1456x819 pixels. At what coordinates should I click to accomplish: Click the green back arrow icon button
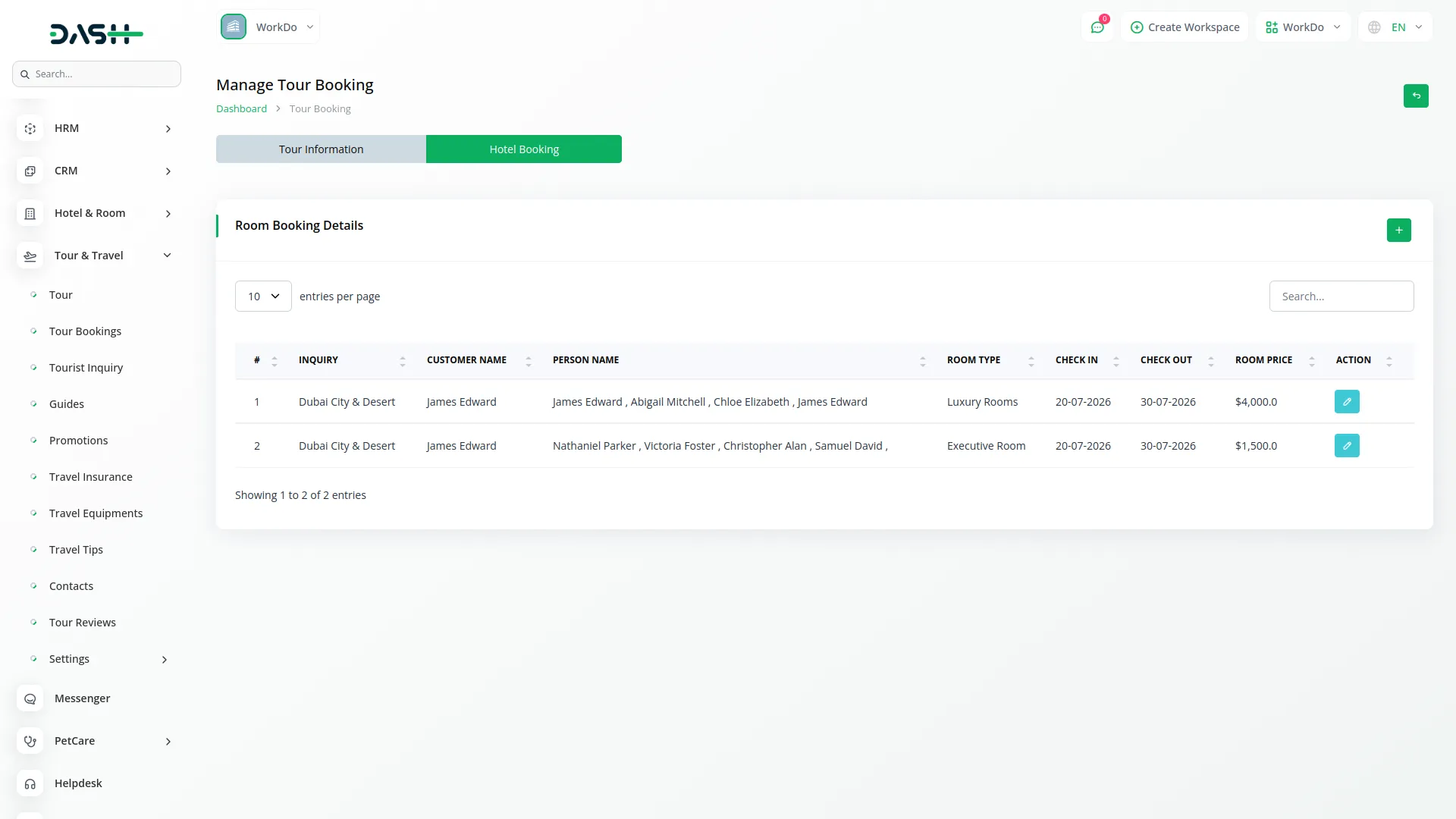click(1416, 96)
